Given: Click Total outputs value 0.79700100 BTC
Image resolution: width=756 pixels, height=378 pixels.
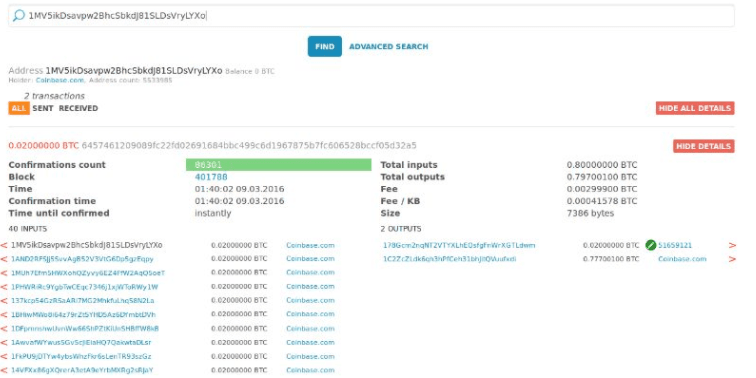Looking at the screenshot, I should 602,177.
